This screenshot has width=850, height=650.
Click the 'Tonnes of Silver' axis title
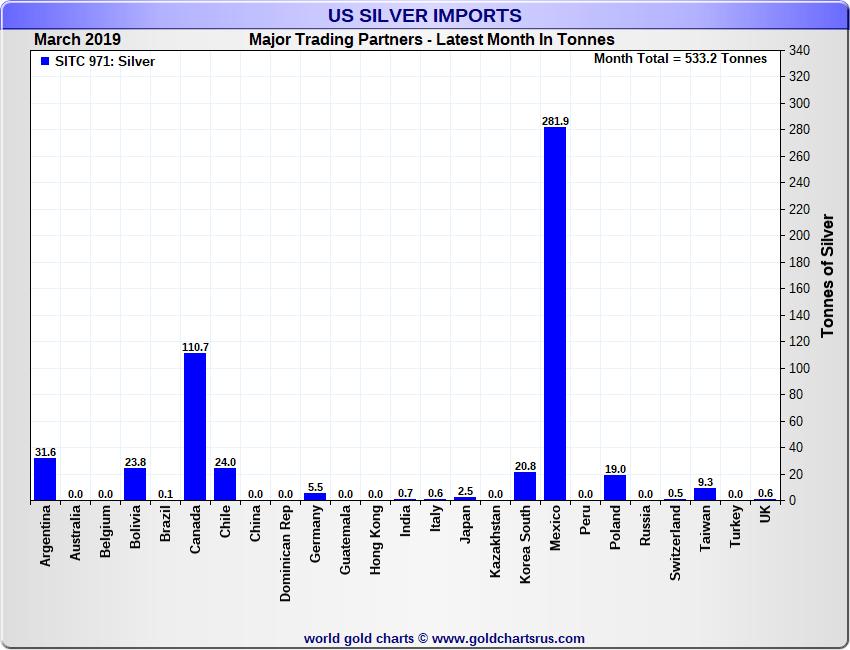coord(827,275)
